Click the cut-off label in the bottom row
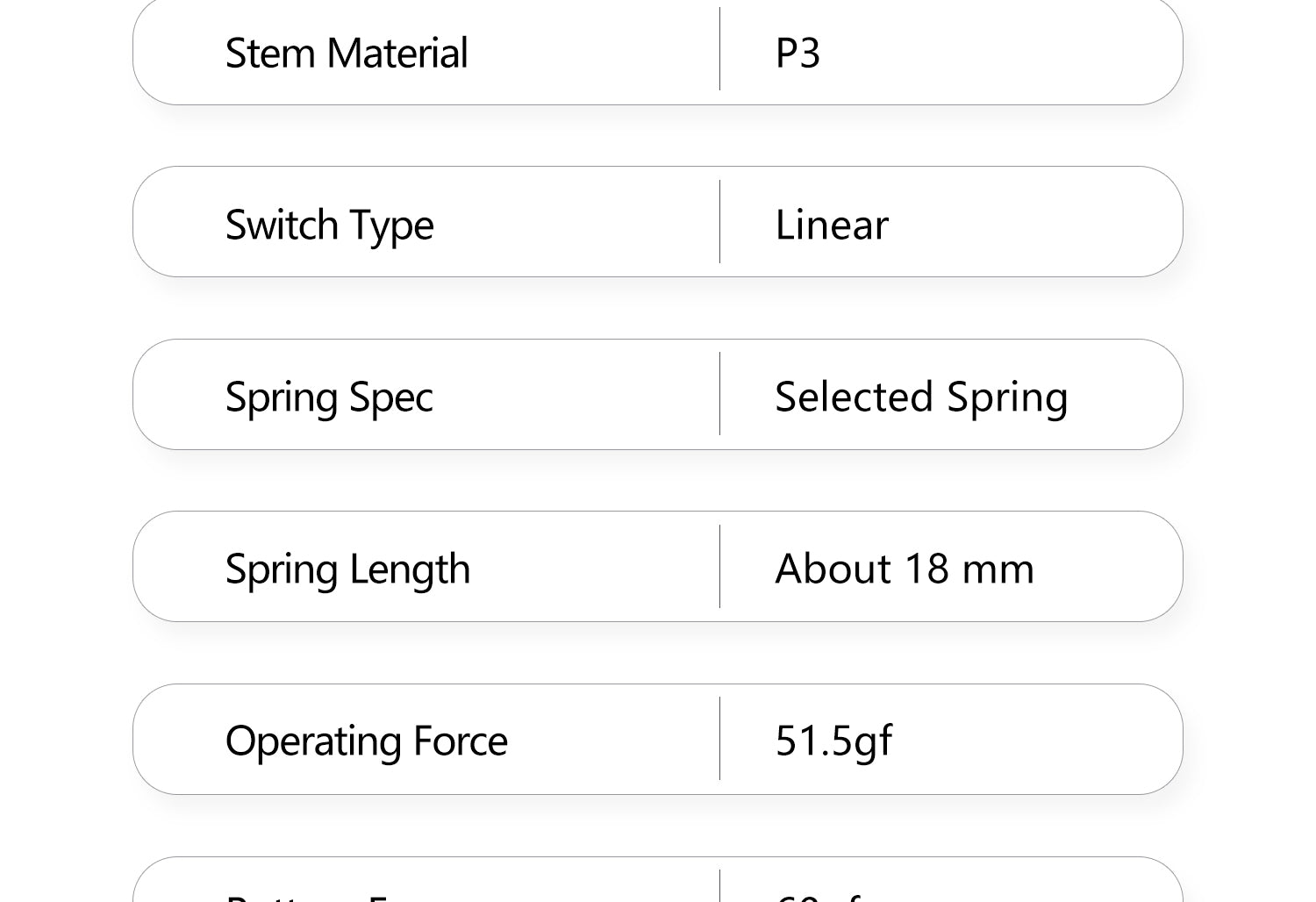The height and width of the screenshot is (902, 1316). coord(307,896)
